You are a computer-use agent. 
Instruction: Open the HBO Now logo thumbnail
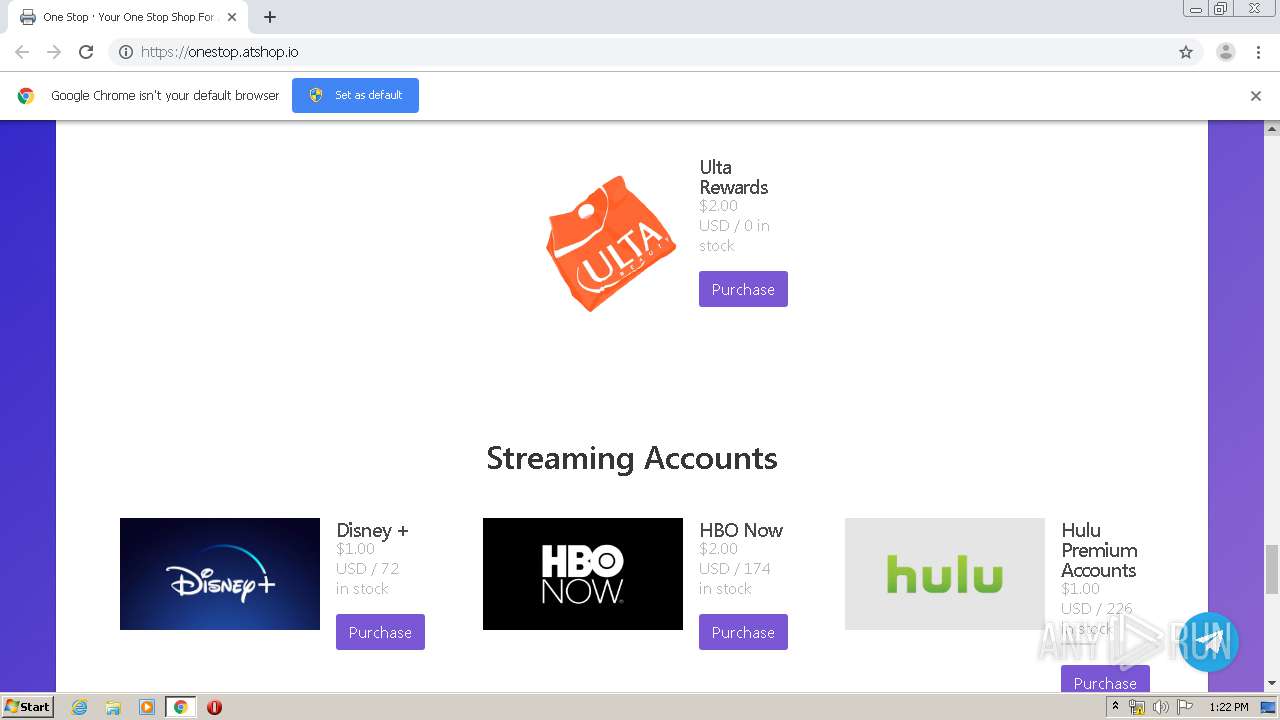(583, 574)
